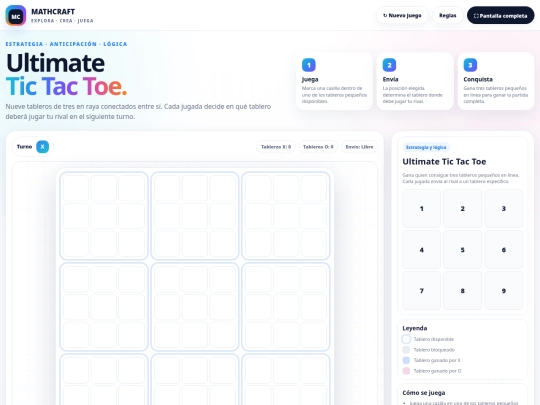Select mini board 4 in the guide grid
Screen dimensions: 540x405
coord(422,250)
